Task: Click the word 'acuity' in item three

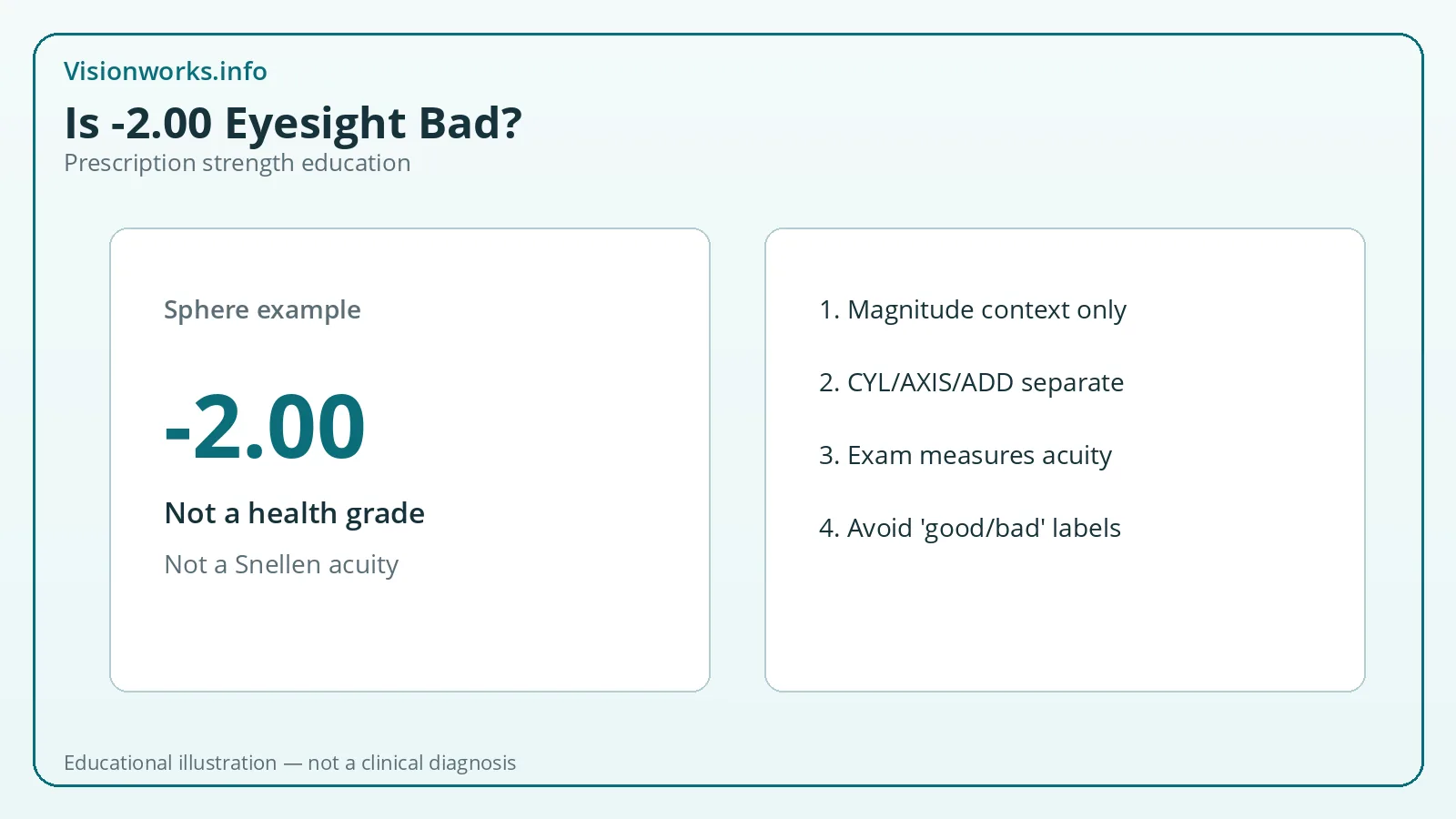Action: 1077,455
